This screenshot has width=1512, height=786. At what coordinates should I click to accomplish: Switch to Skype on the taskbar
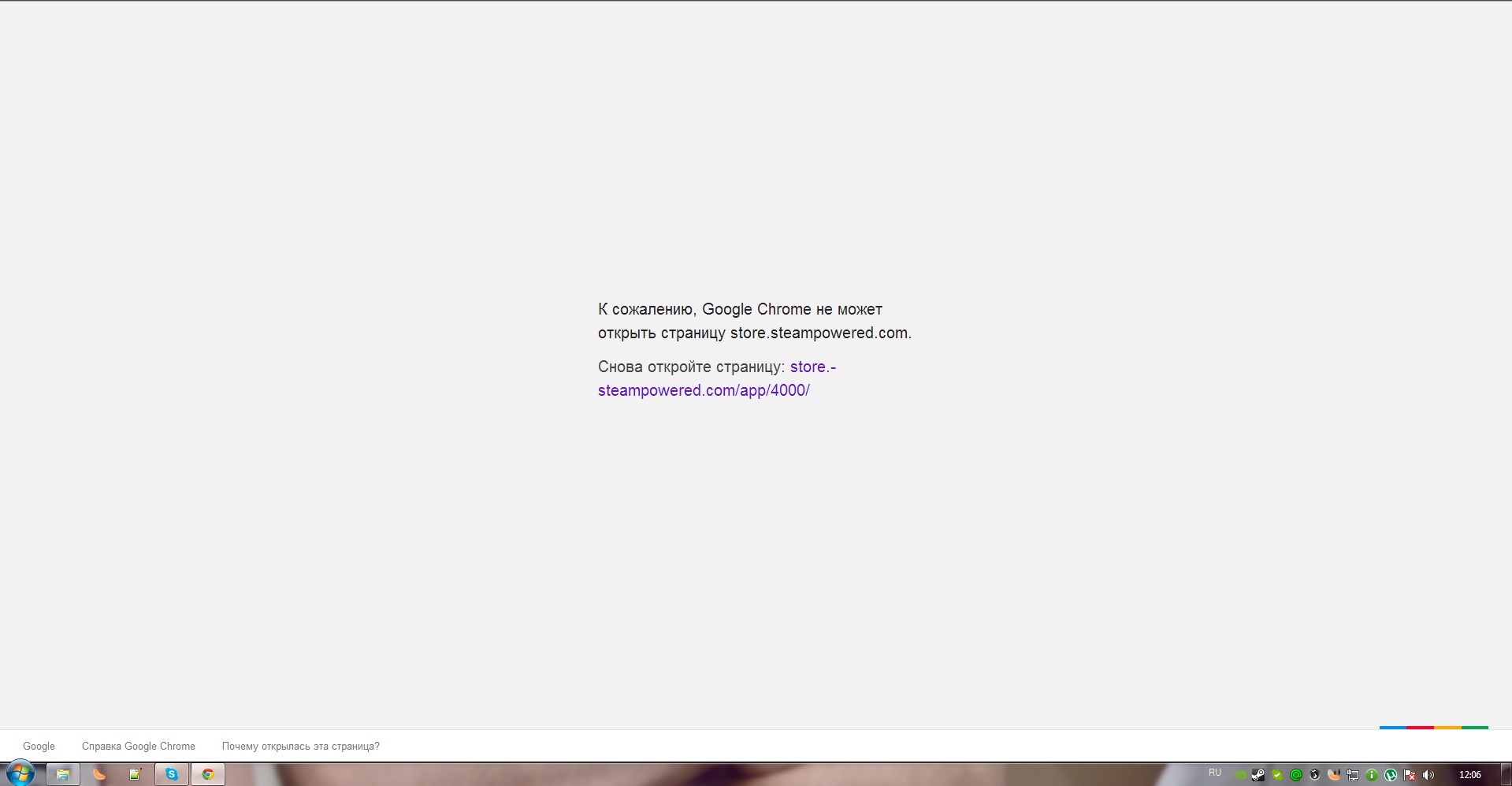click(x=172, y=774)
